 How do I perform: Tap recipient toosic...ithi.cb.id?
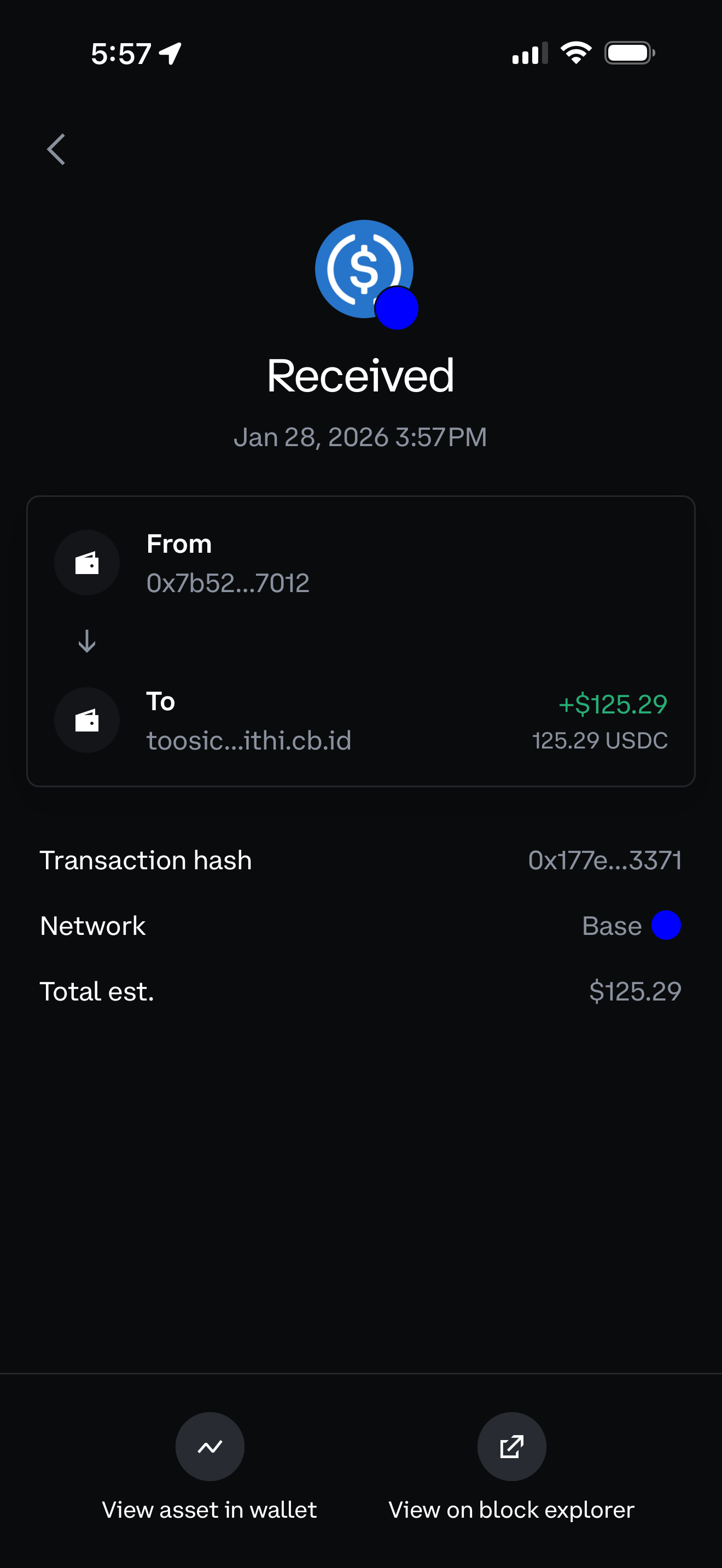pyautogui.click(x=248, y=741)
